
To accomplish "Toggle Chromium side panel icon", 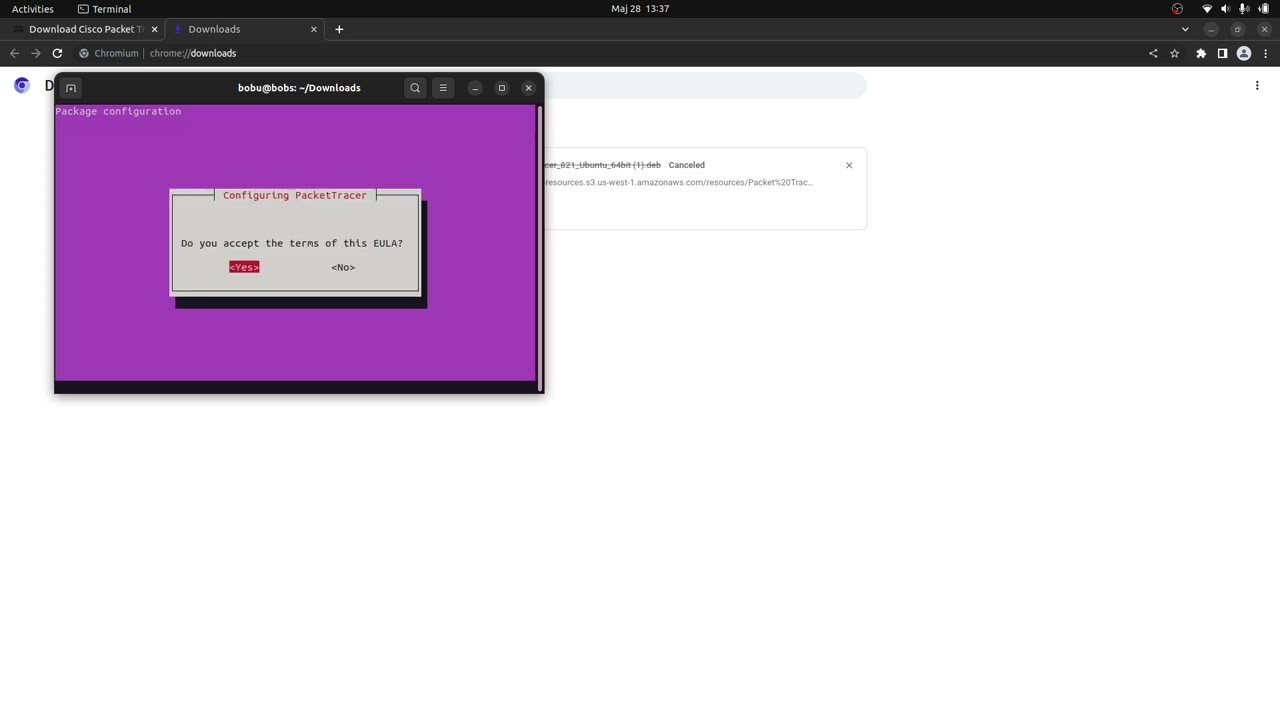I will coord(1222,53).
